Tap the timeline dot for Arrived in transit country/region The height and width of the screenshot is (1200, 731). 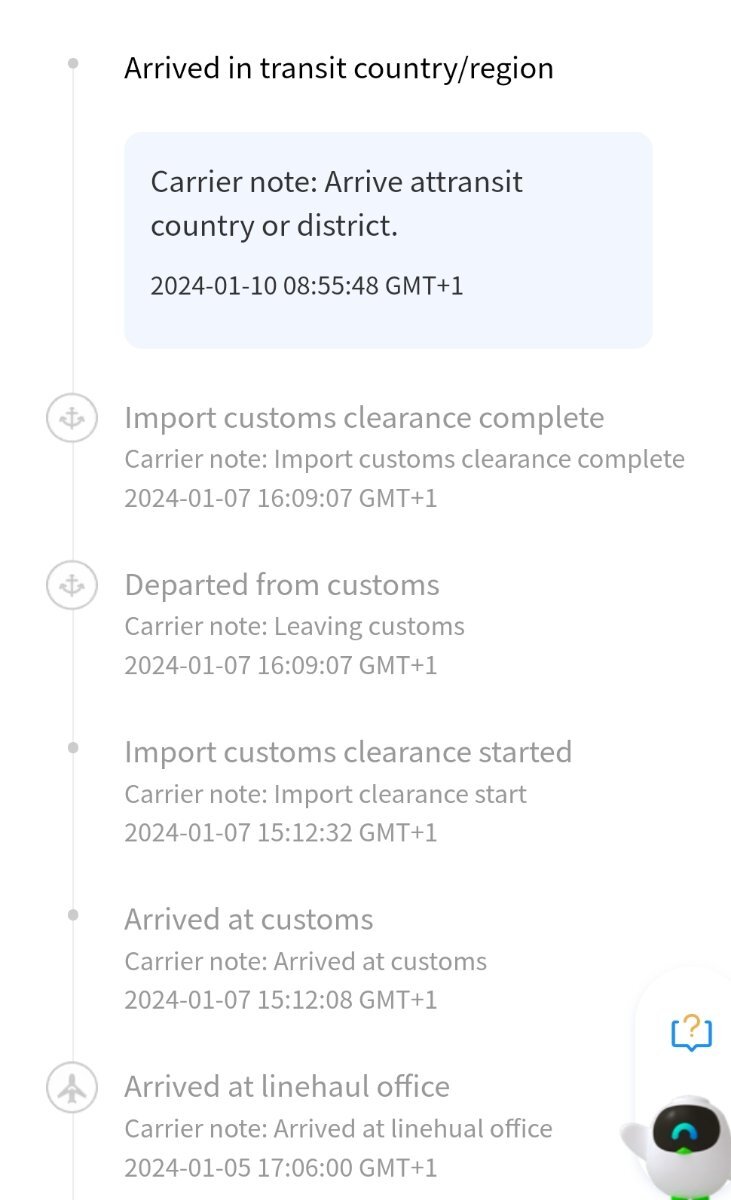[x=73, y=63]
